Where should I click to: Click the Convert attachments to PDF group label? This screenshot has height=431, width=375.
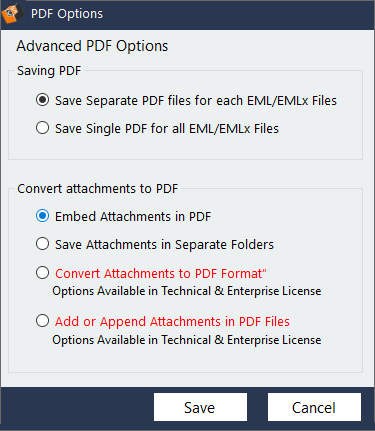(x=98, y=189)
